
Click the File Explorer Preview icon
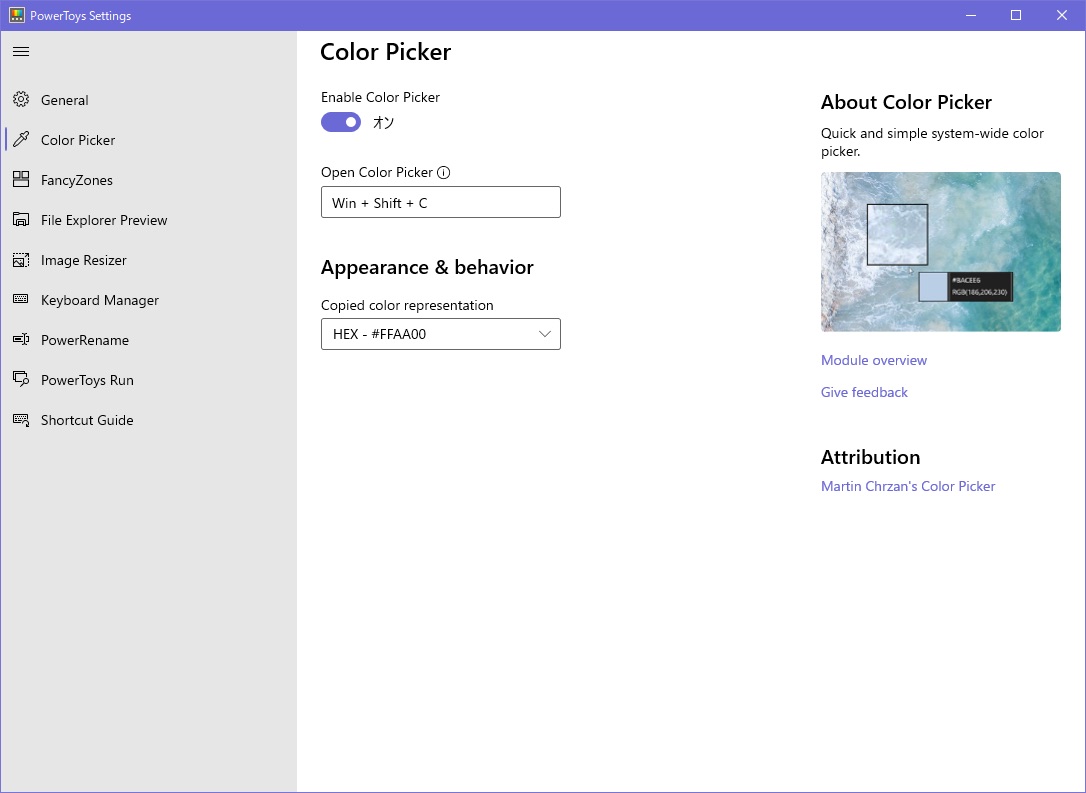21,220
